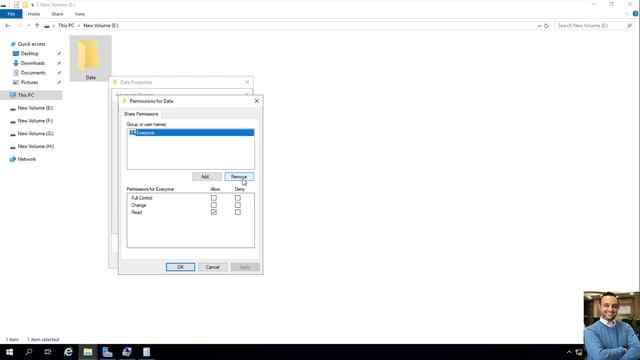Switch to File Explorer on the taskbar
The width and height of the screenshot is (640, 360).
pos(88,352)
